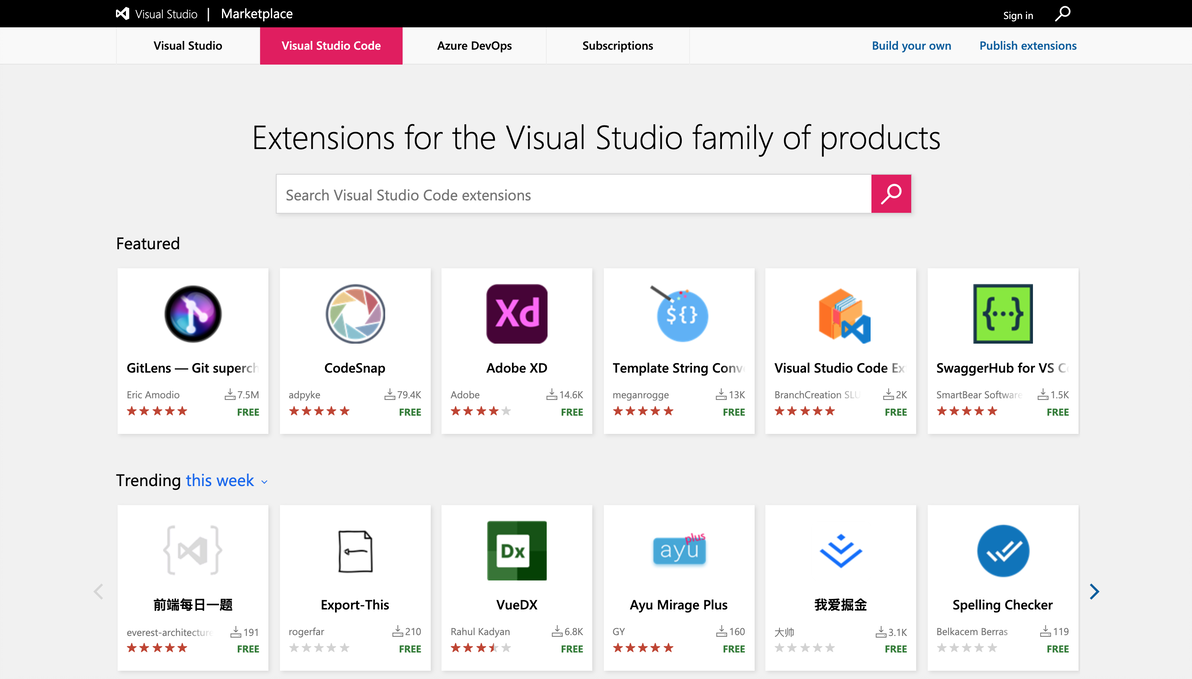
Task: Follow the Build your own link
Action: tap(911, 46)
